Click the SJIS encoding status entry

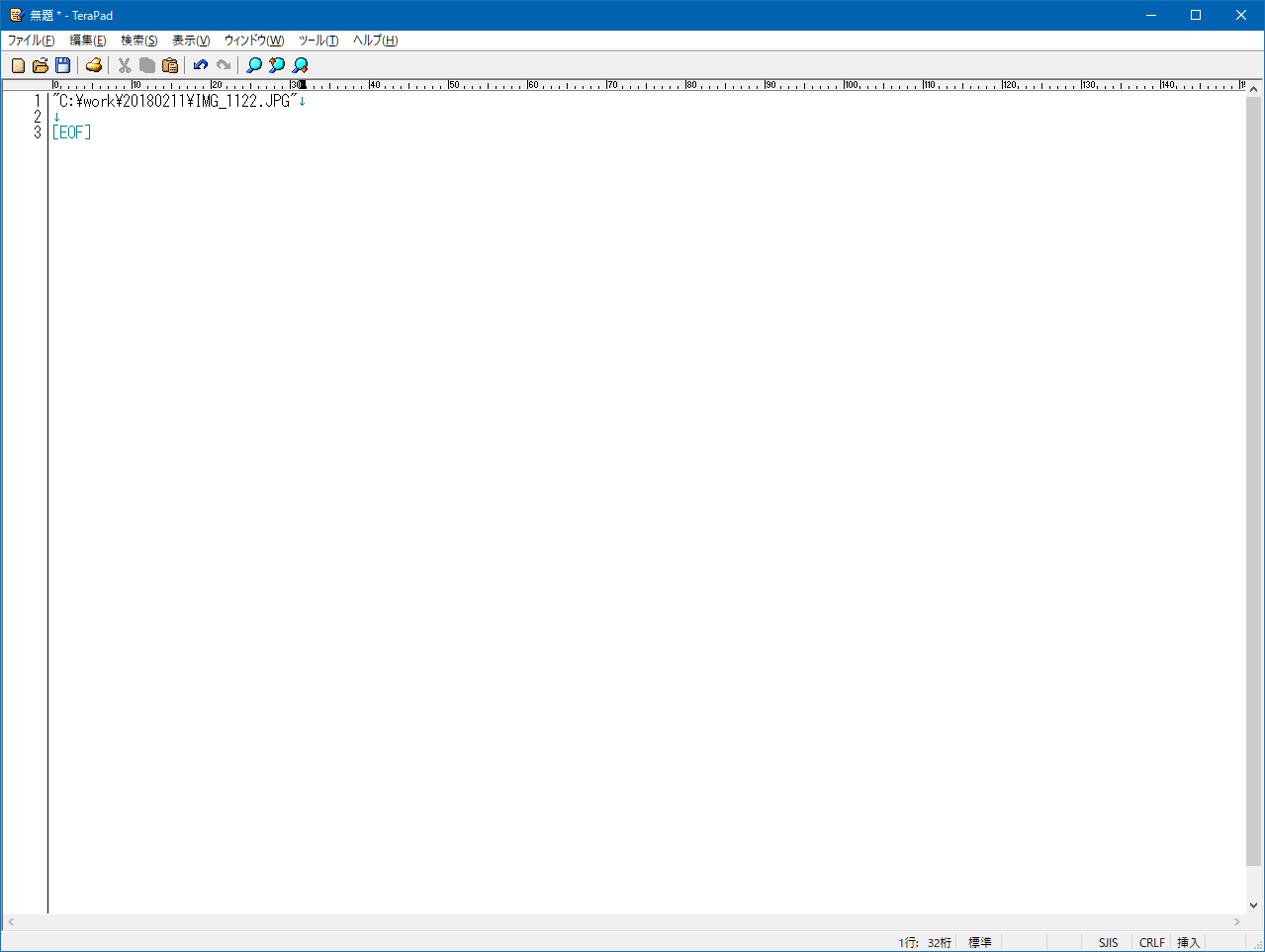point(1109,943)
